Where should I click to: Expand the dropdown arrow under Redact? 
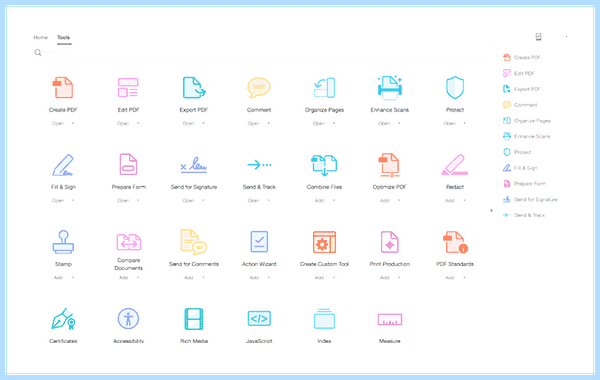465,200
